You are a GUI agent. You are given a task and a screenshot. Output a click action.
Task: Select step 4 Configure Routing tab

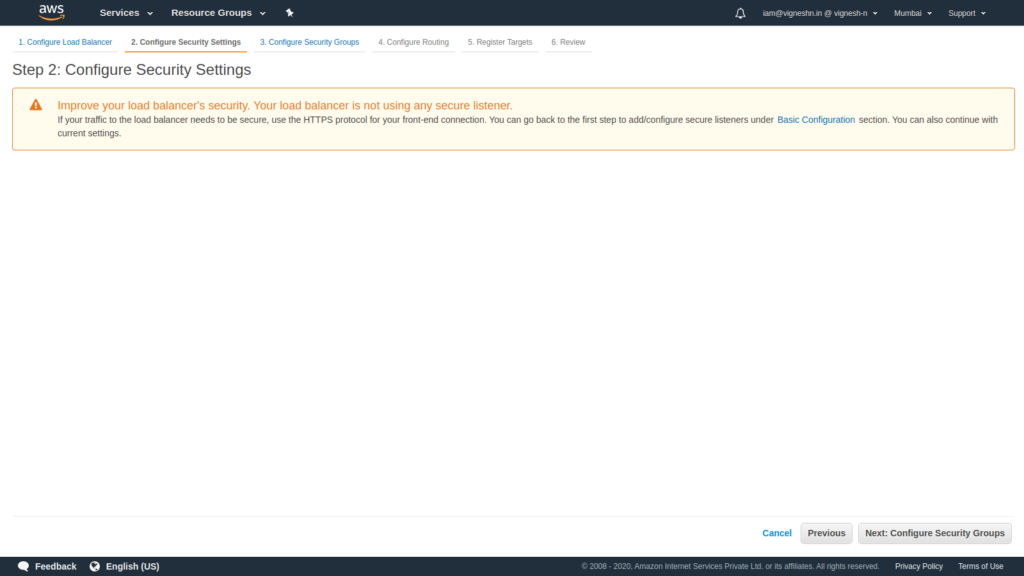click(413, 42)
